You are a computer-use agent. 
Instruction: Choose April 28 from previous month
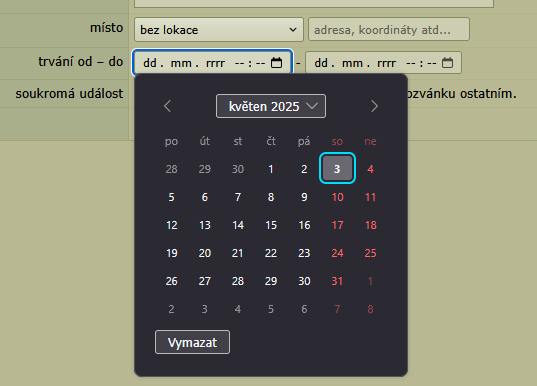pos(172,169)
